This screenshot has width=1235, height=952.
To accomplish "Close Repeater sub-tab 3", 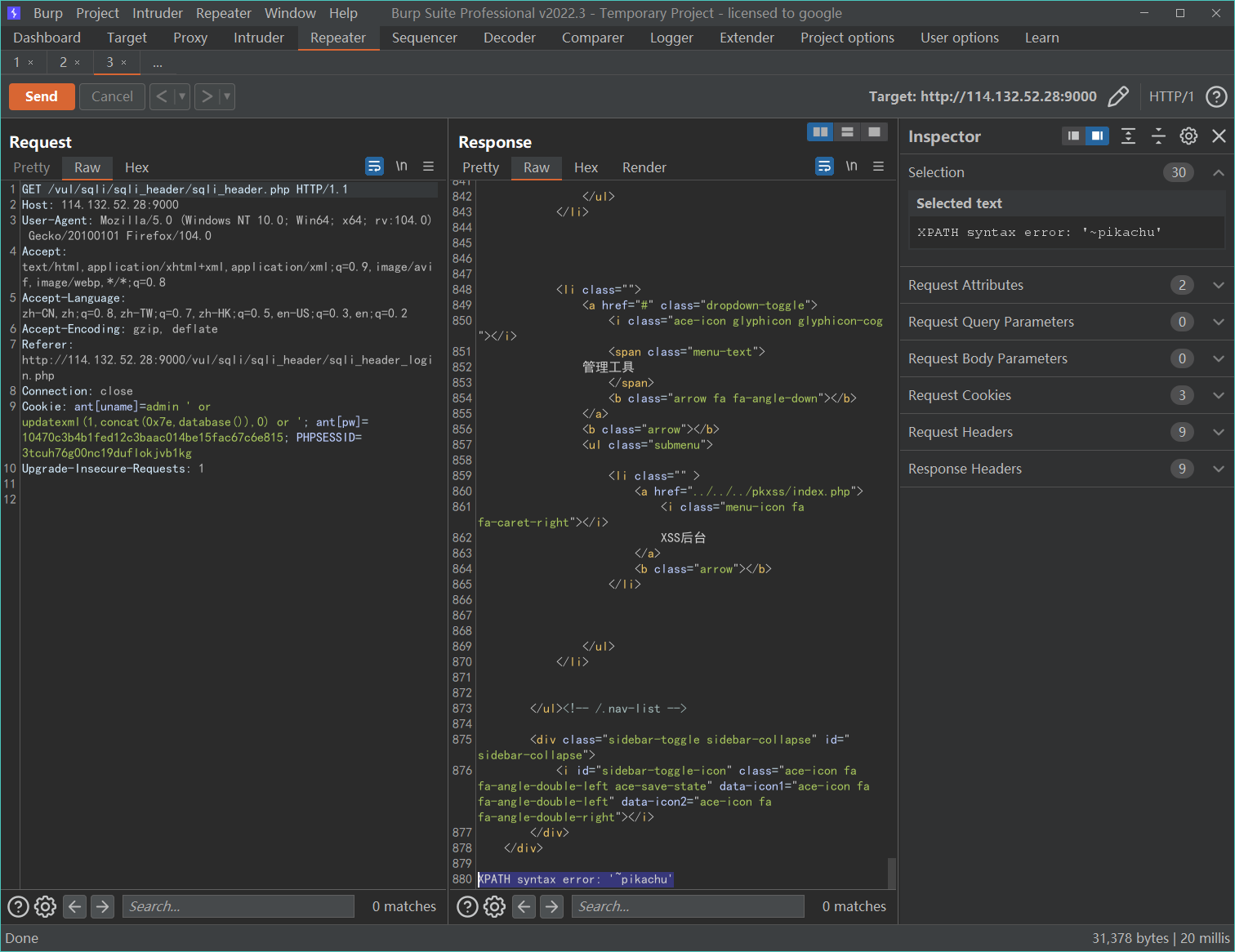I will tap(124, 63).
